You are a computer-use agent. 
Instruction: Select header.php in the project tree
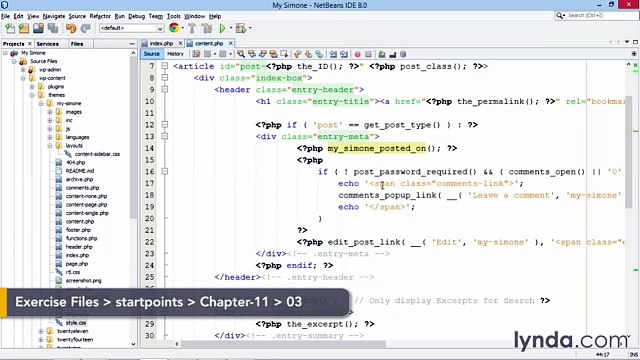pyautogui.click(x=79, y=247)
